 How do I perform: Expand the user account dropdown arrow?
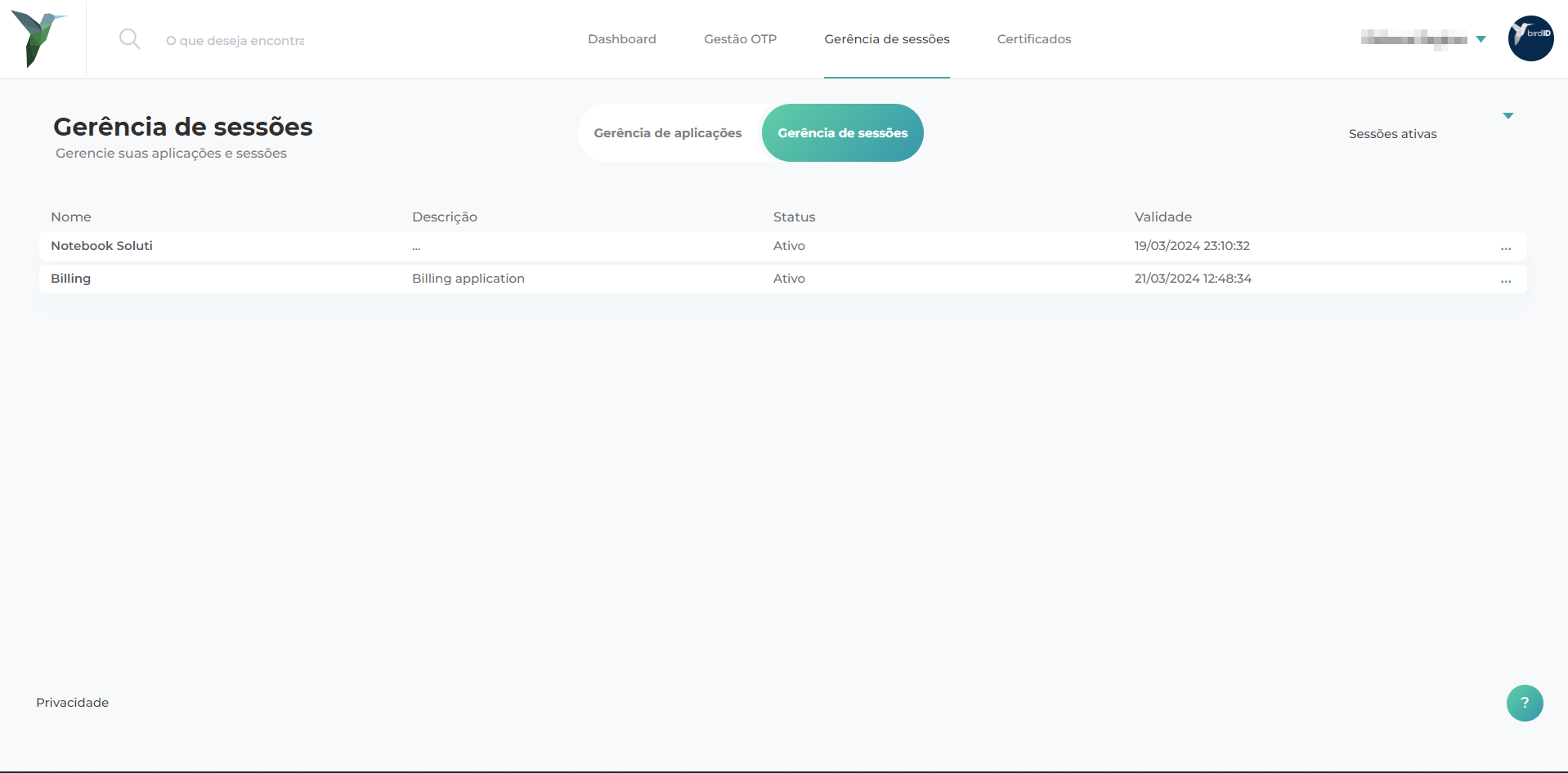click(x=1481, y=39)
